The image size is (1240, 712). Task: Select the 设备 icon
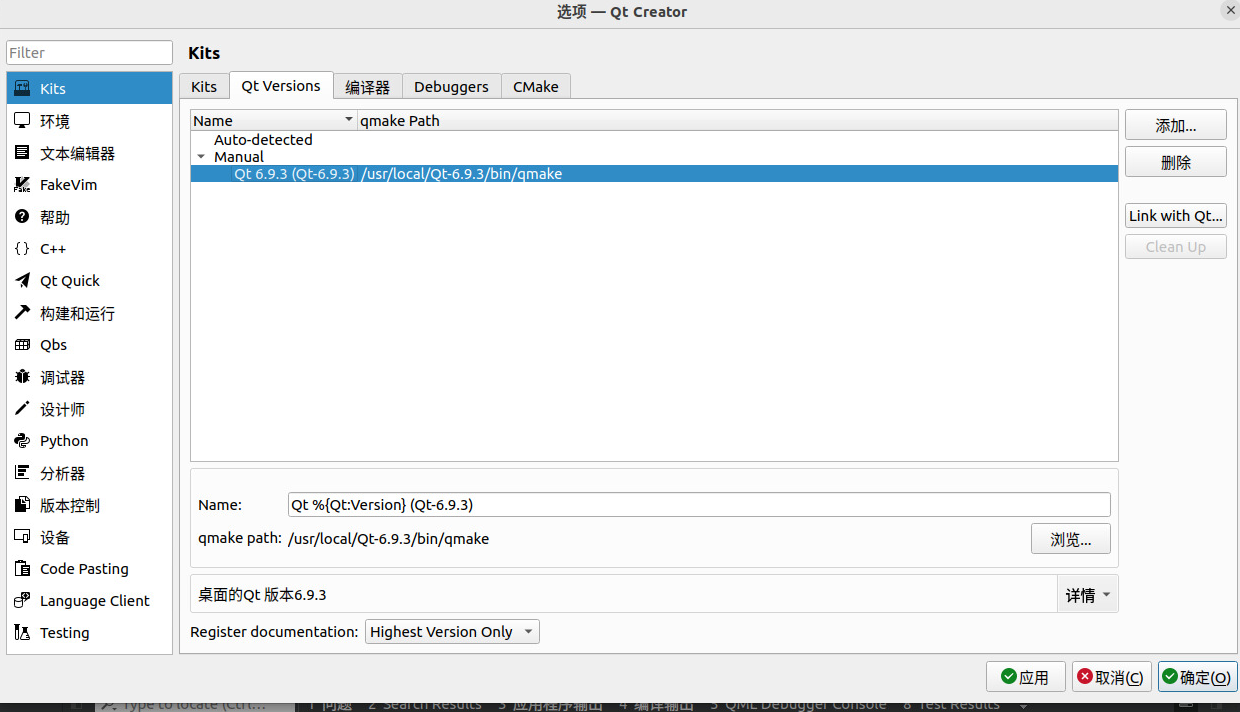(22, 536)
